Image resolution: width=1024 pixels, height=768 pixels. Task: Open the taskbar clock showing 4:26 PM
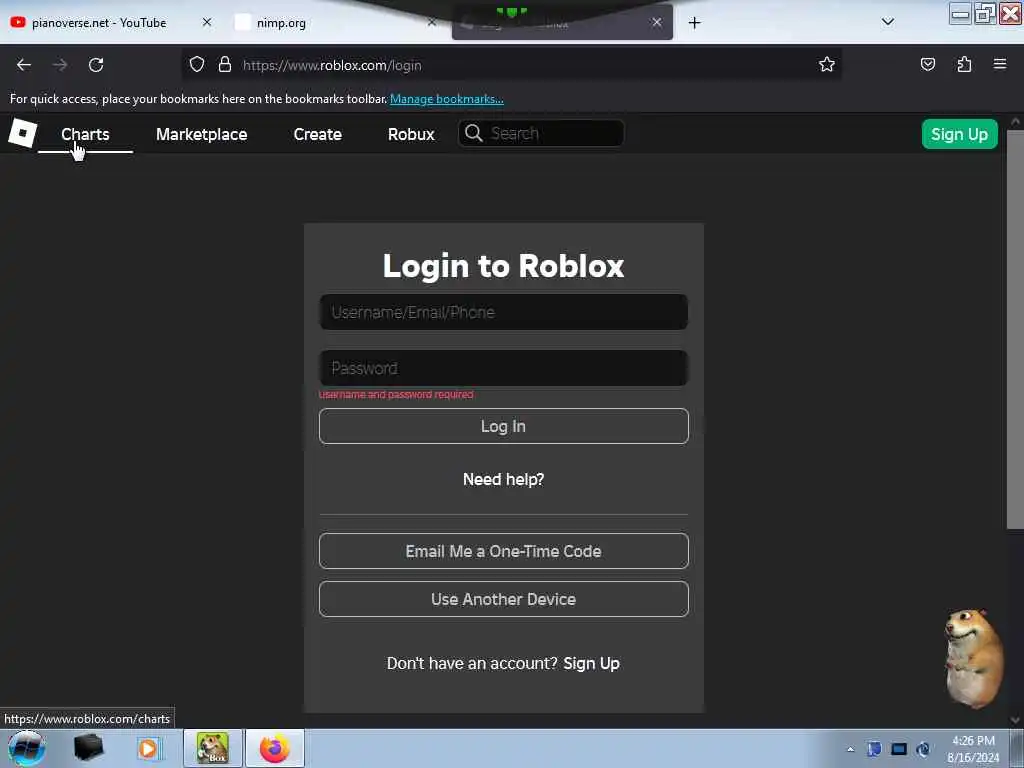973,749
